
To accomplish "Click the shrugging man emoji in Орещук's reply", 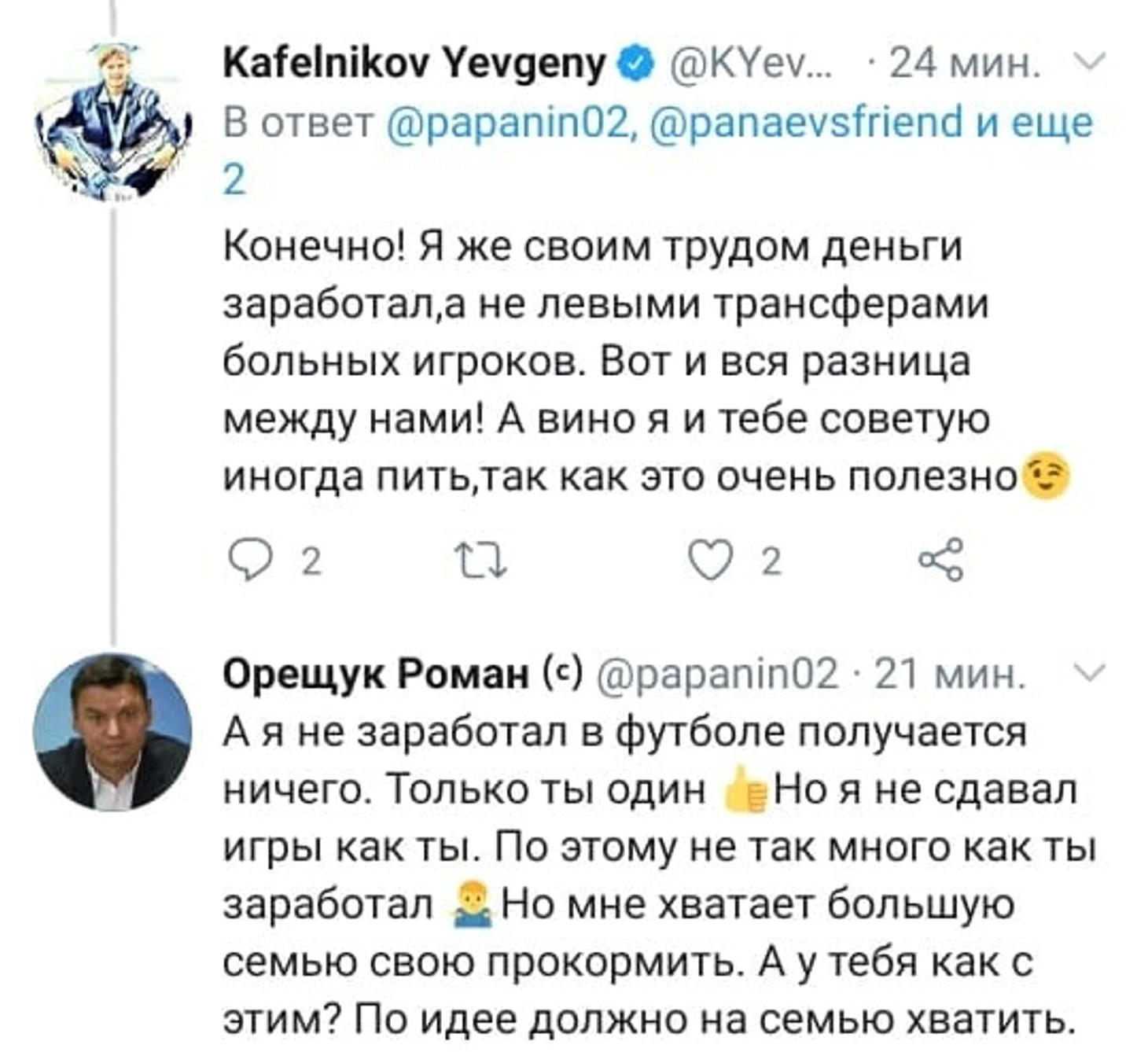I will pyautogui.click(x=473, y=904).
